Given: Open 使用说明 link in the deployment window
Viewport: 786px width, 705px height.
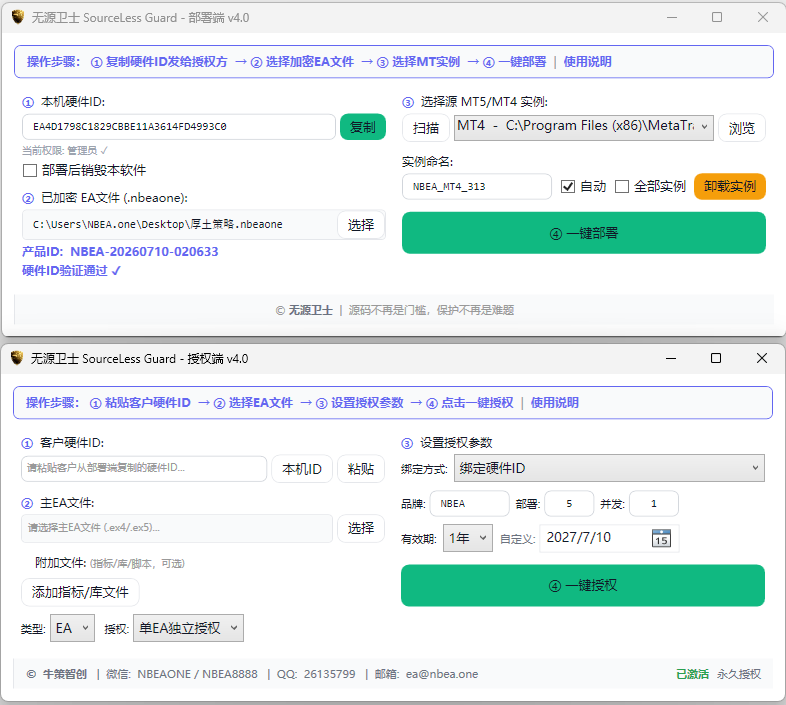Looking at the screenshot, I should [587, 62].
